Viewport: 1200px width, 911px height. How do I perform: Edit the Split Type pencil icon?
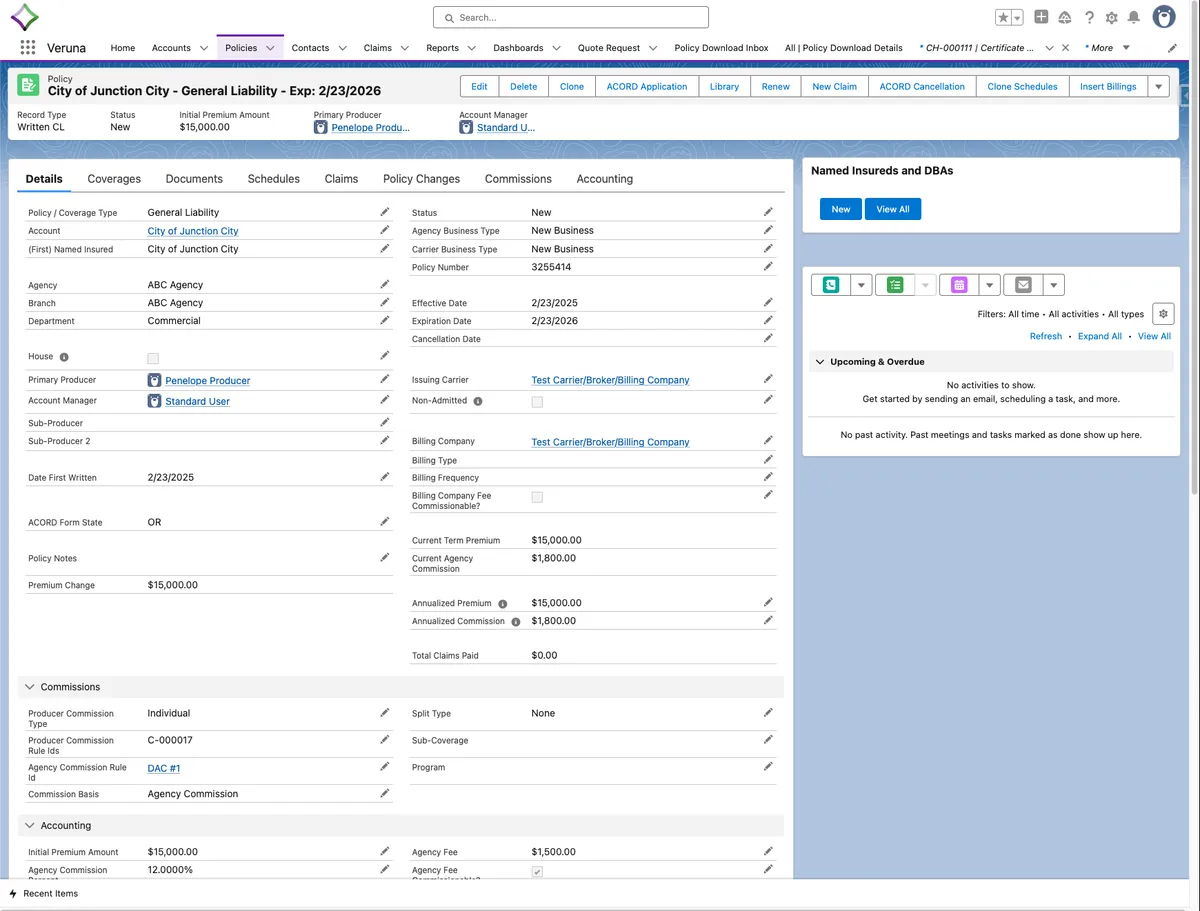click(768, 712)
